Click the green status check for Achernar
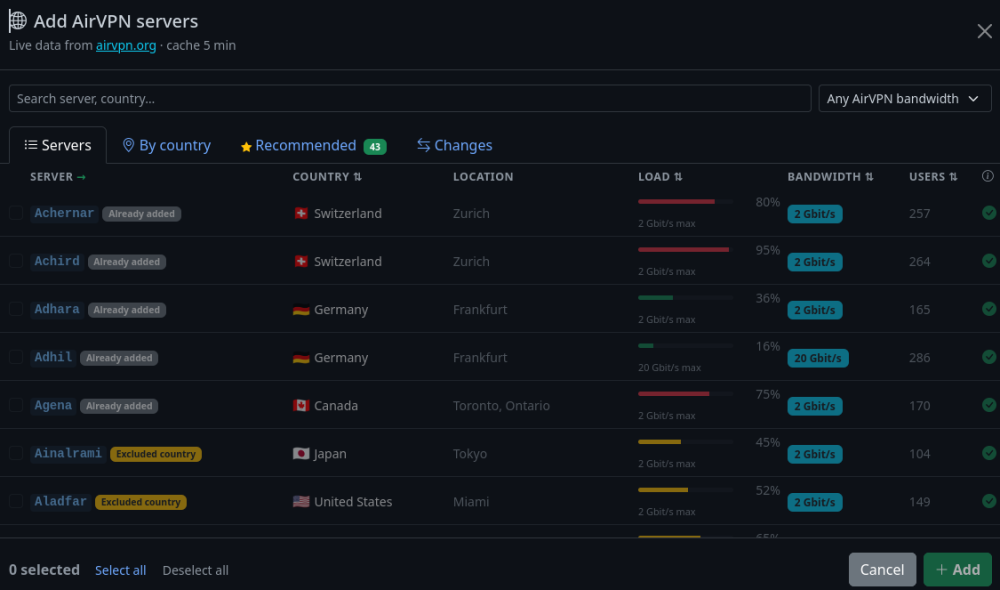 click(x=989, y=213)
